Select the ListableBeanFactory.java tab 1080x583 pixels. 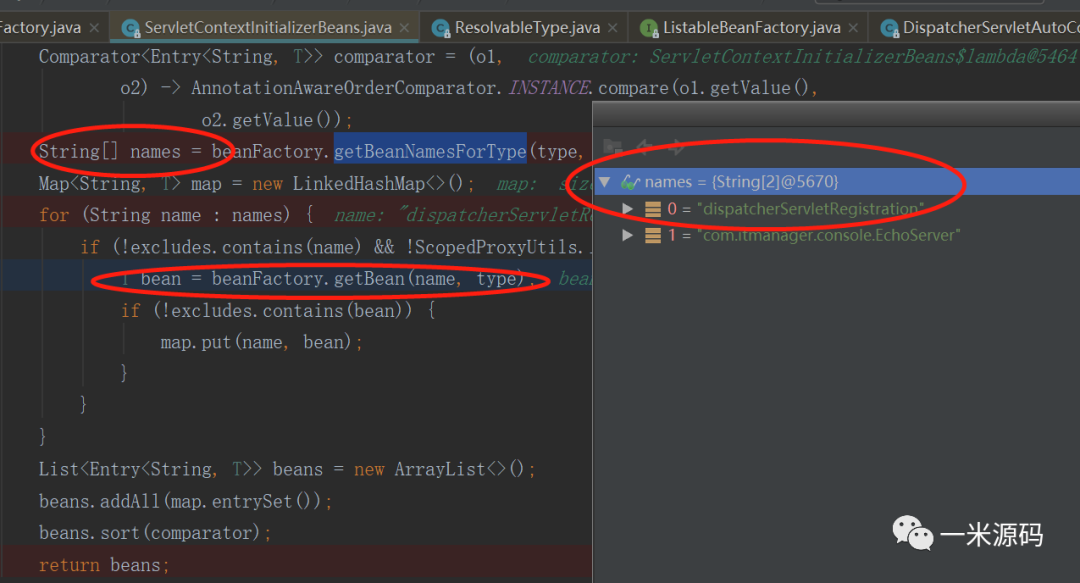click(x=751, y=28)
